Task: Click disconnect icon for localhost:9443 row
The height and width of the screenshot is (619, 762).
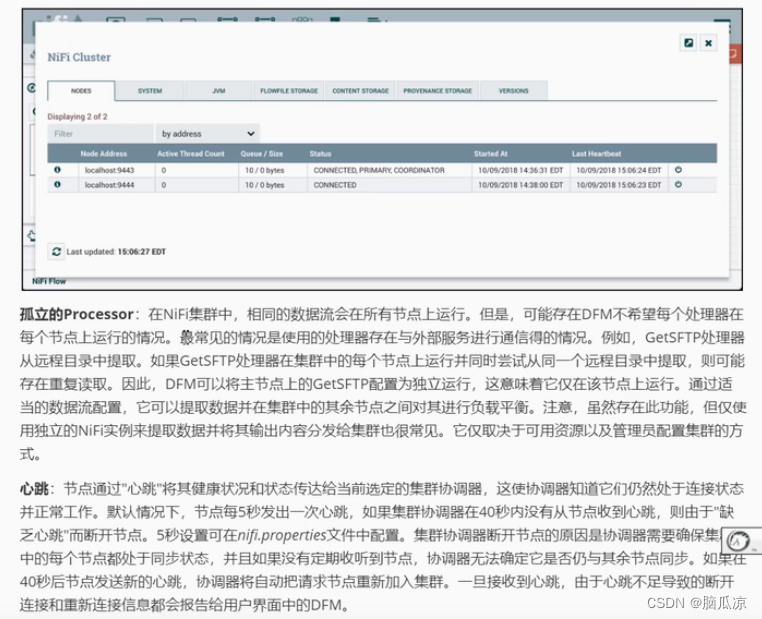Action: (x=678, y=170)
